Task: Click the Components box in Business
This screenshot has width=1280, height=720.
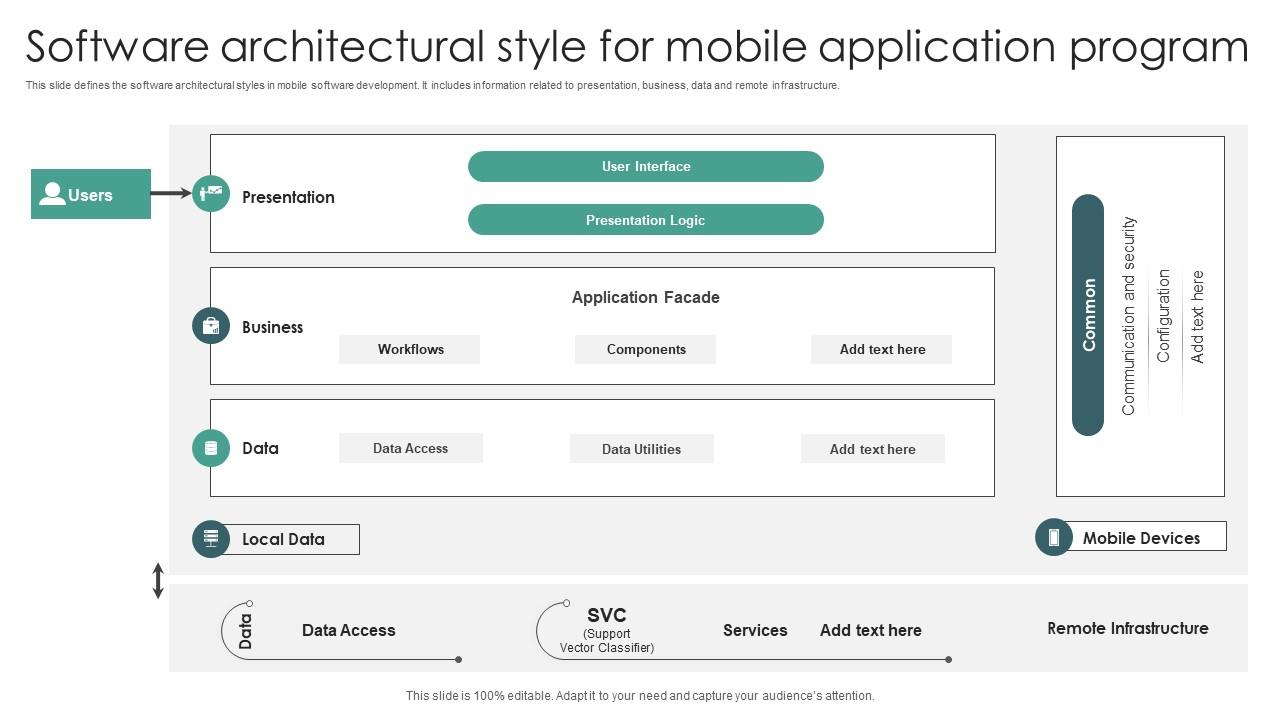Action: (x=646, y=349)
